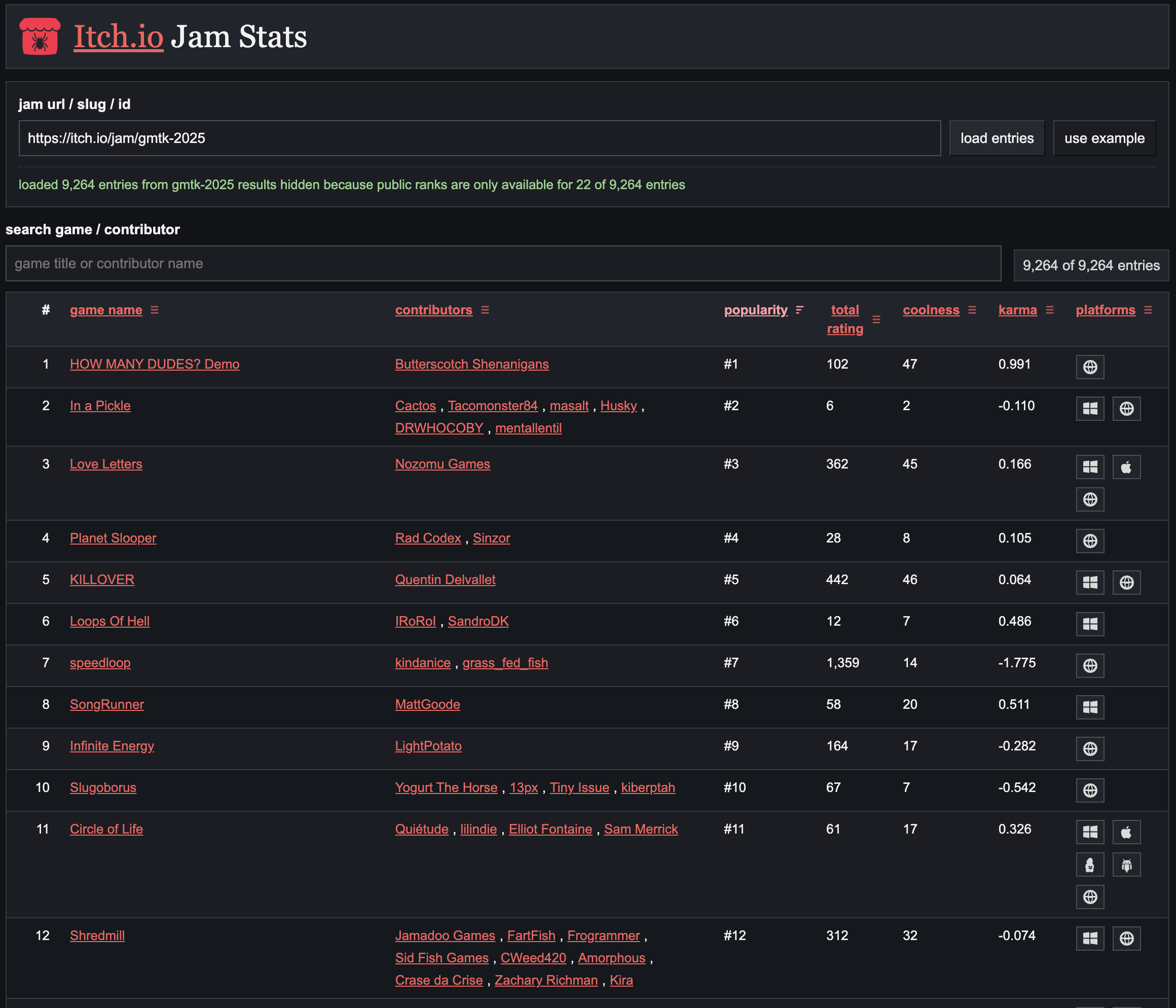1176x1008 pixels.
Task: Click the Android platform icon for Circle of Life
Action: click(x=1126, y=865)
